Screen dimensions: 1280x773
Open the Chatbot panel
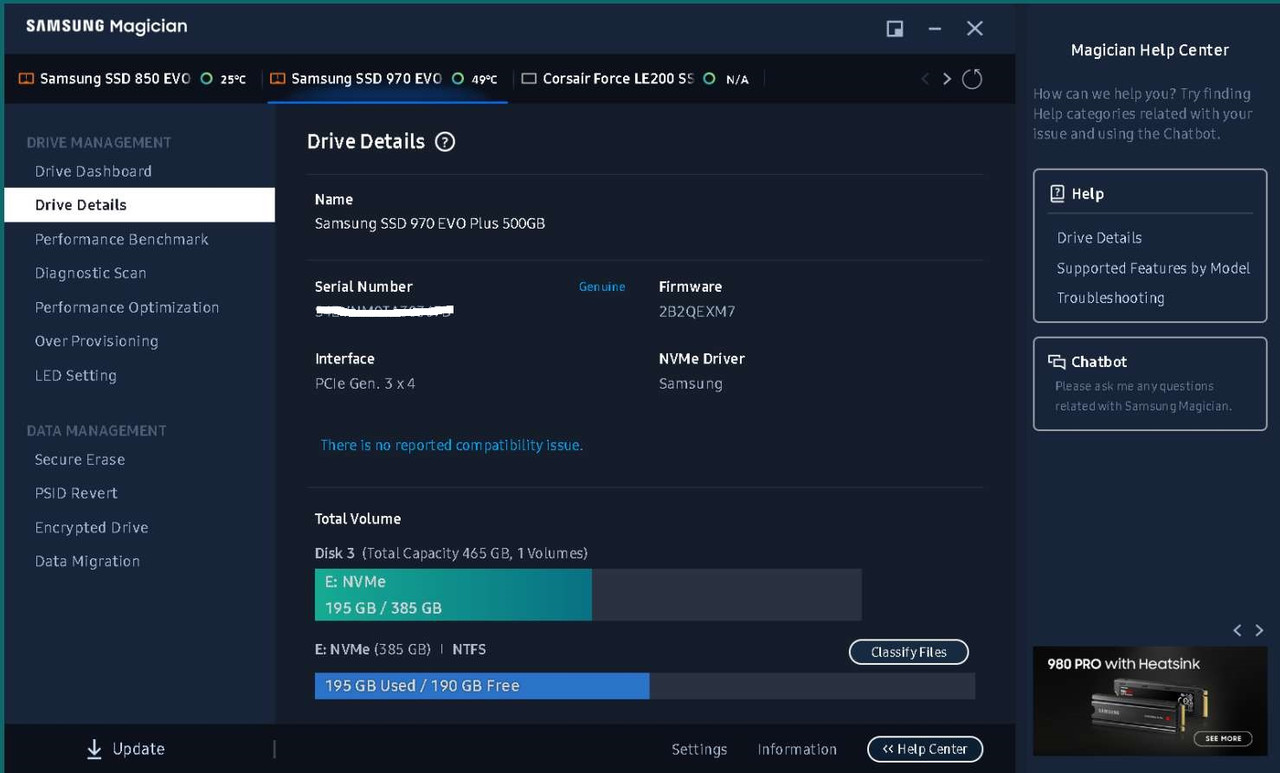[x=1150, y=384]
